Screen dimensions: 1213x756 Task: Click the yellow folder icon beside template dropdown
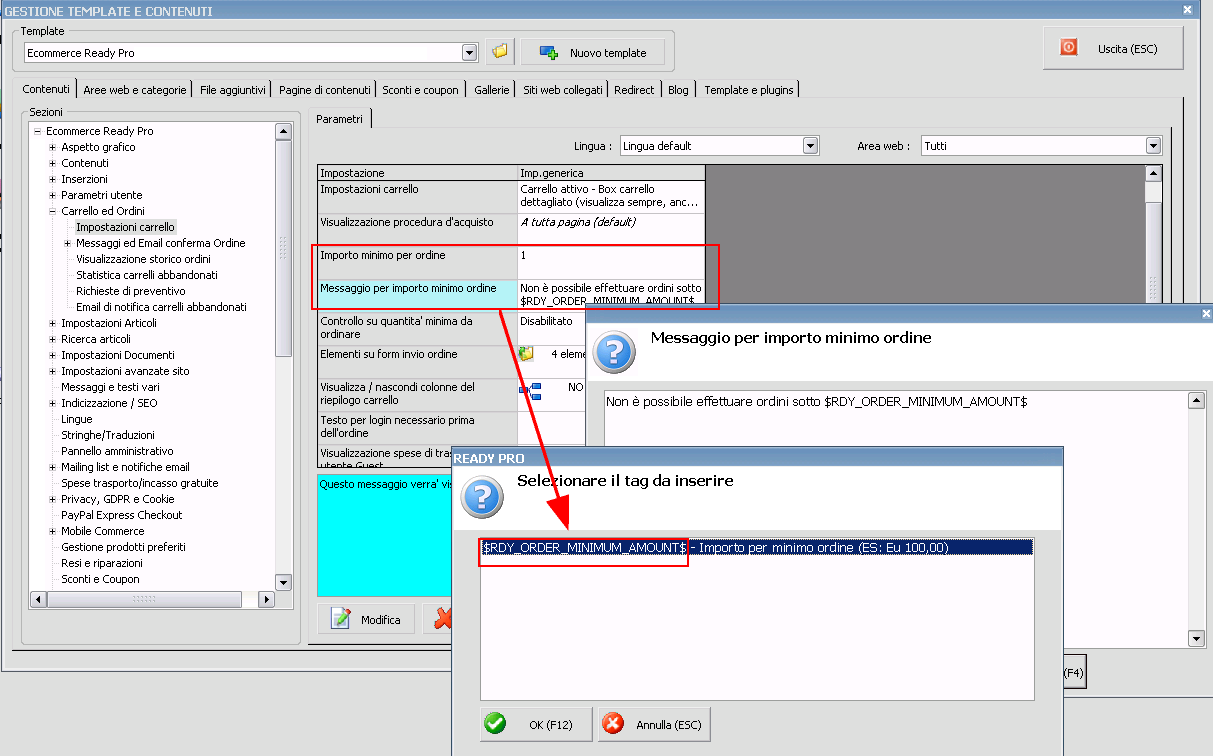click(500, 52)
